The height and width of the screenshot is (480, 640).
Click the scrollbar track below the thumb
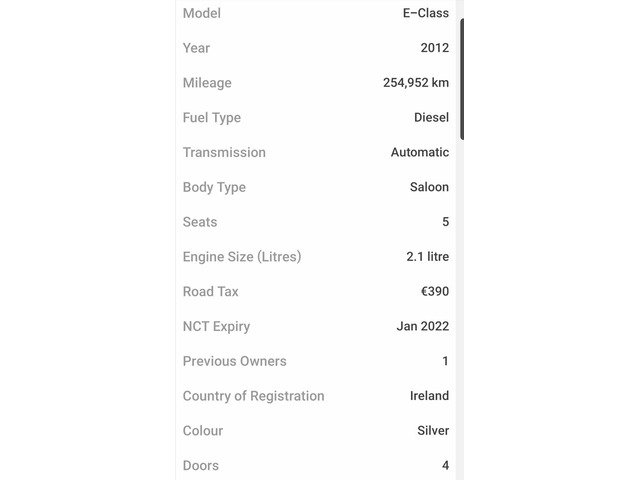click(460, 310)
